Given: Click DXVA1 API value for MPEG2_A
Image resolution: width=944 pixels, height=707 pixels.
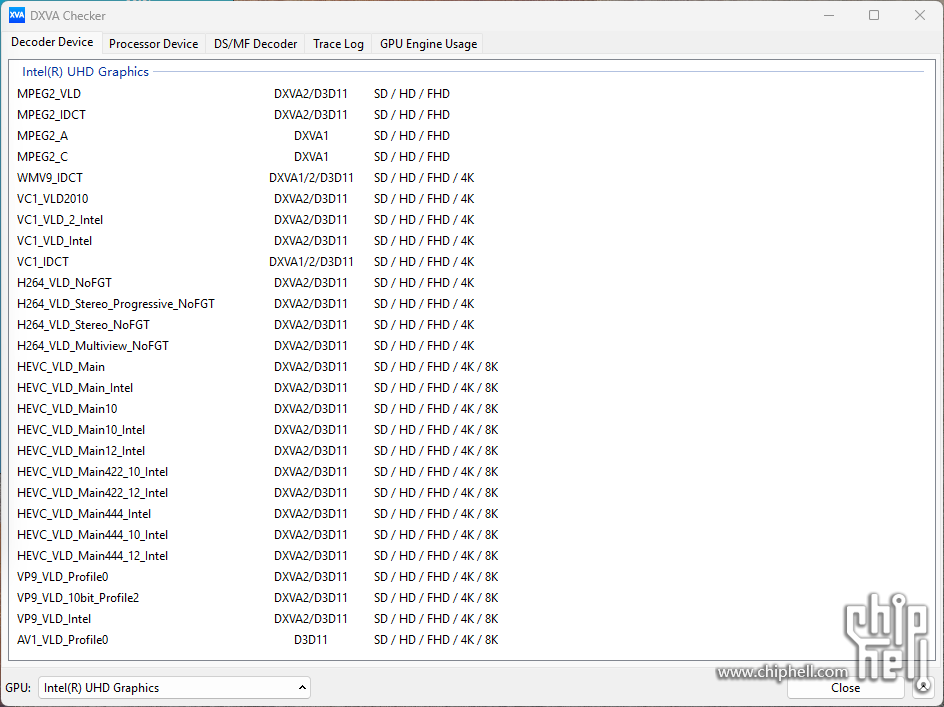Looking at the screenshot, I should [x=311, y=136].
